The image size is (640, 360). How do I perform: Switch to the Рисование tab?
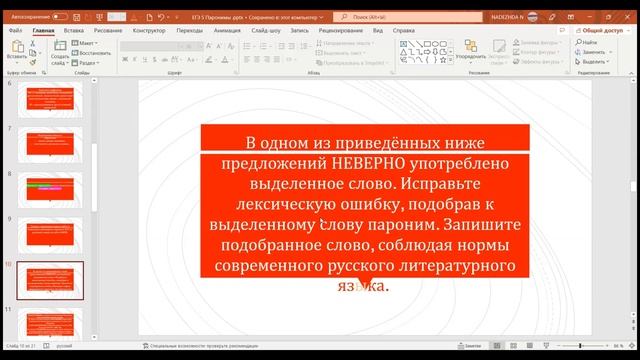[x=108, y=31]
